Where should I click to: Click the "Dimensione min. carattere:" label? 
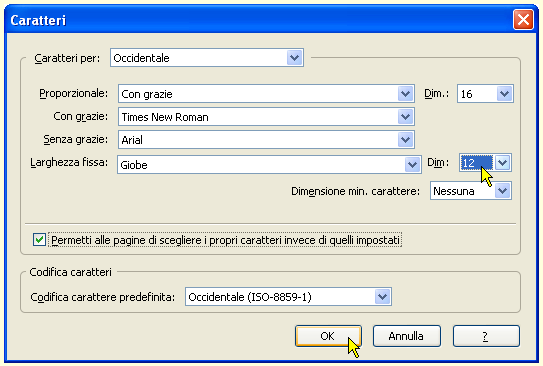355,191
